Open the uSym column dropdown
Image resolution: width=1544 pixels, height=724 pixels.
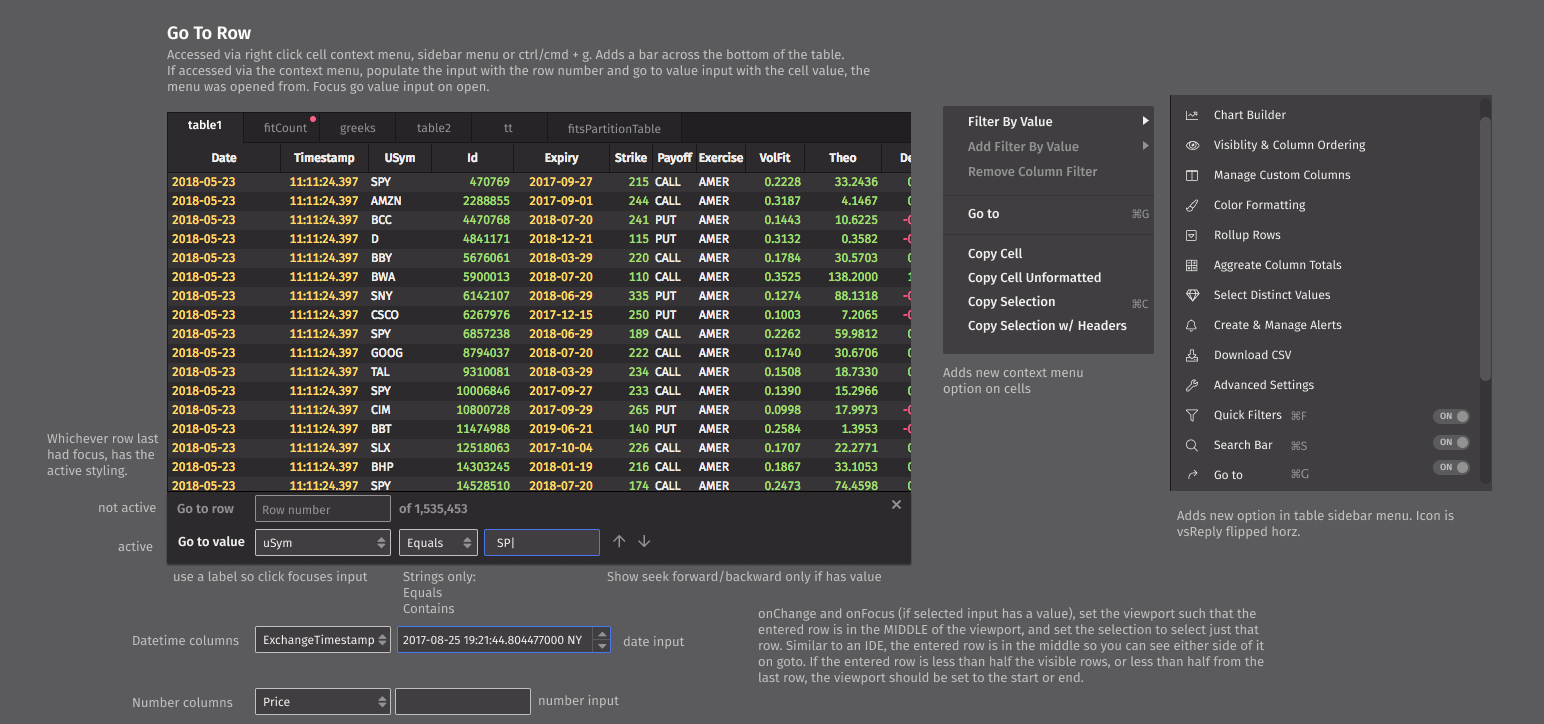322,541
